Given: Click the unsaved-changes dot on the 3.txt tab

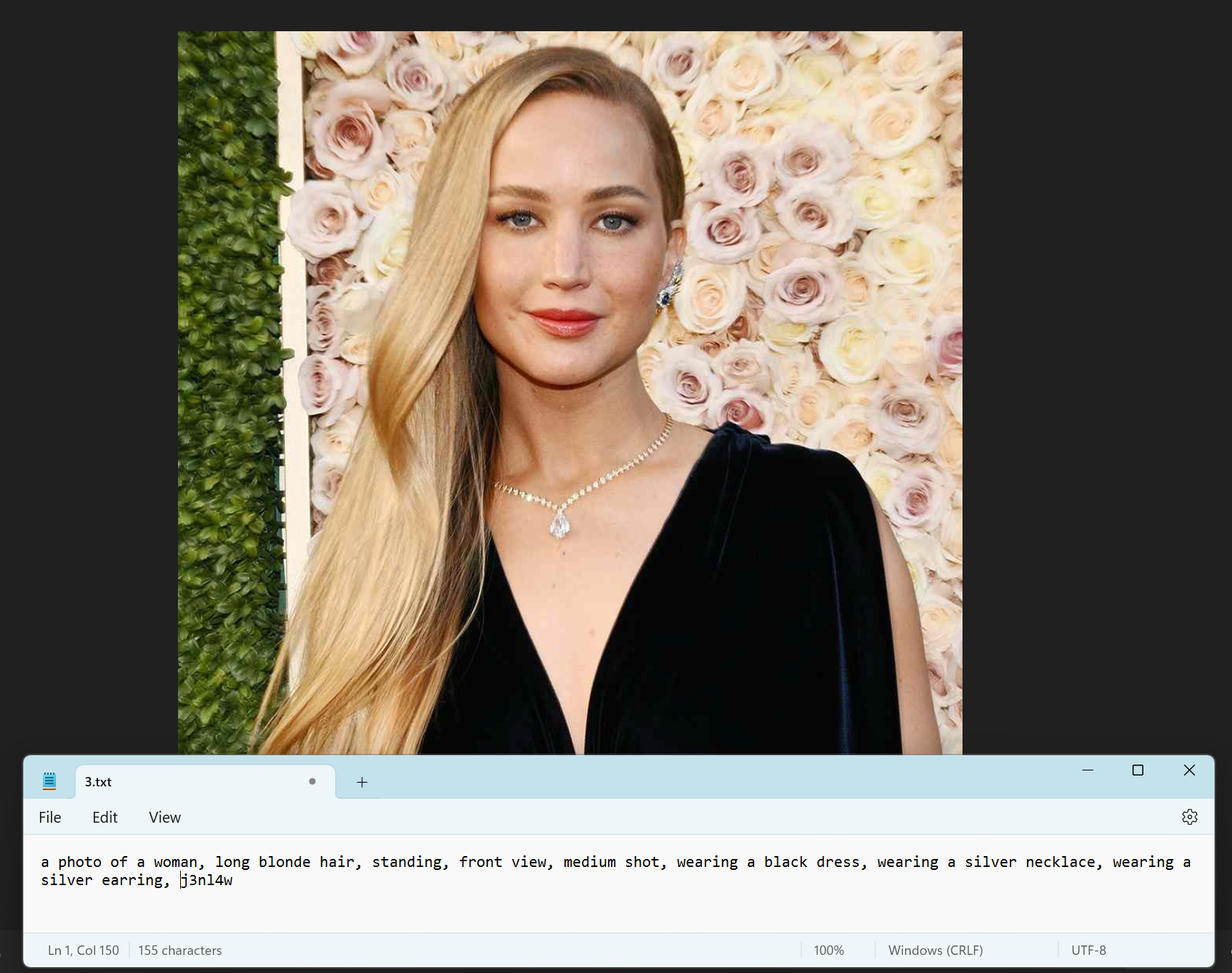Looking at the screenshot, I should pos(312,782).
